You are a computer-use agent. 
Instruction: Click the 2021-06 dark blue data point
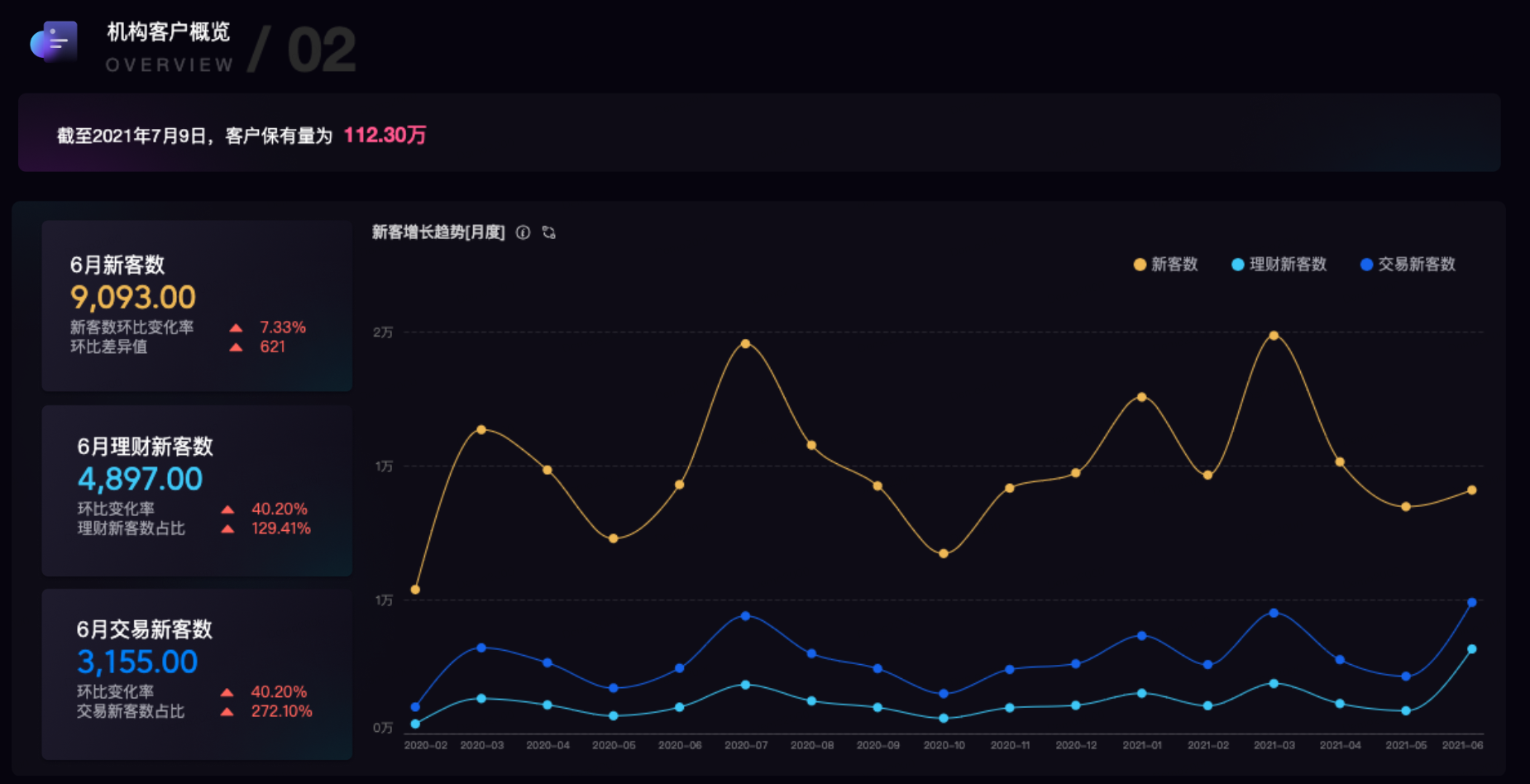click(1471, 603)
